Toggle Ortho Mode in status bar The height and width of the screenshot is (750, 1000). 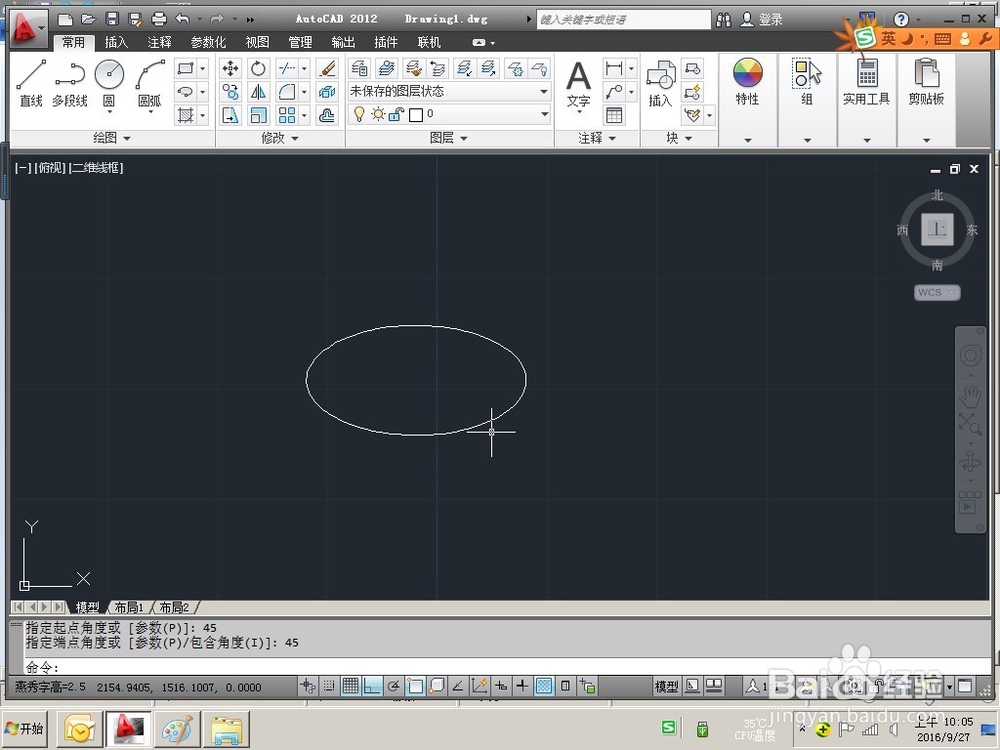pos(372,686)
